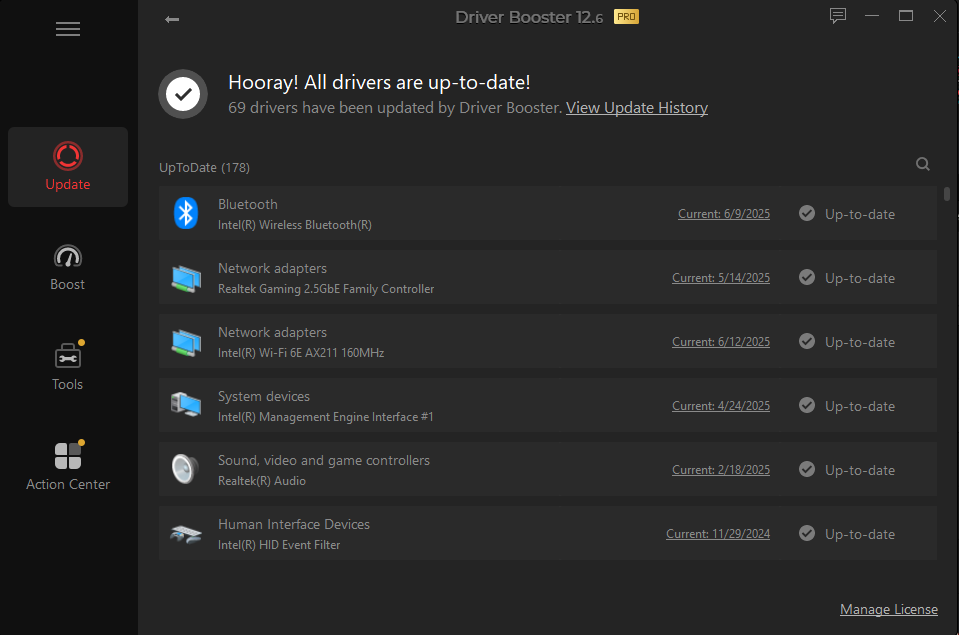Screen dimensions: 959x635
Task: Open the feedback chat icon
Action: [837, 15]
